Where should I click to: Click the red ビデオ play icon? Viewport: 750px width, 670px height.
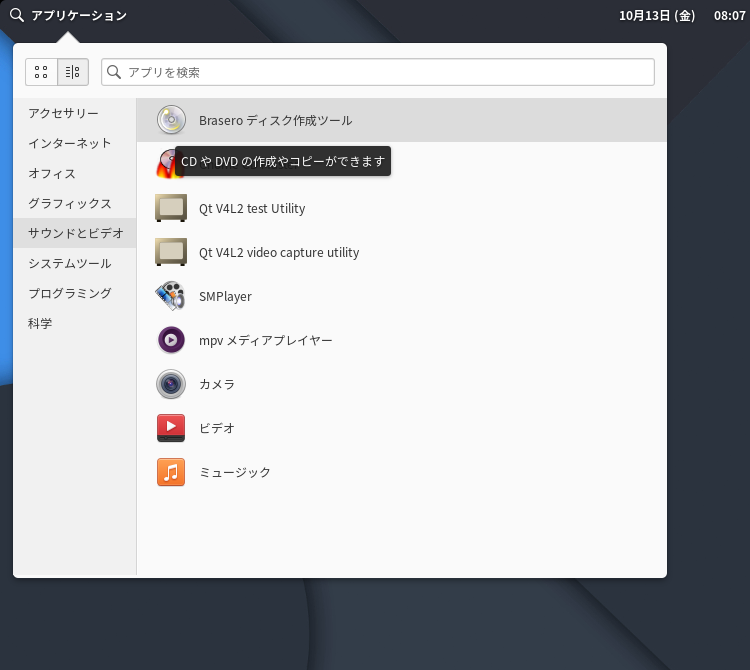click(x=171, y=428)
